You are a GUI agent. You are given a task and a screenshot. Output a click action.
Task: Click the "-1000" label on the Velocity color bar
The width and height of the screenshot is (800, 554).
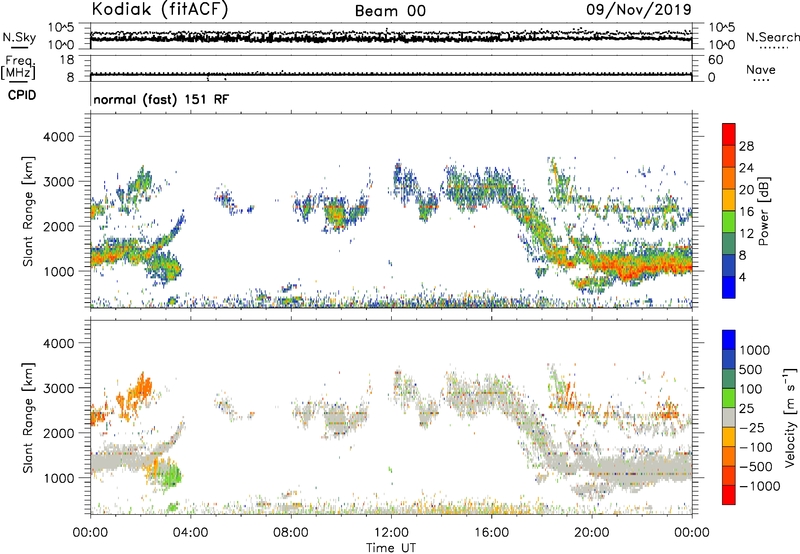click(760, 486)
